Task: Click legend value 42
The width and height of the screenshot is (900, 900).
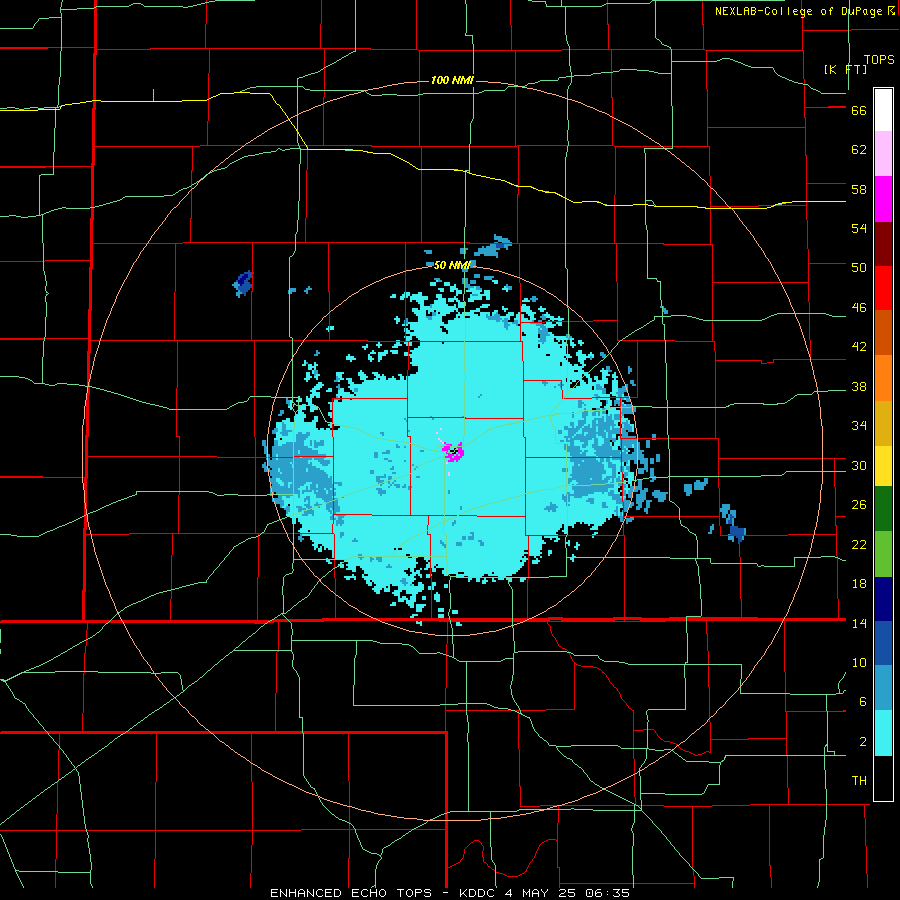Action: click(859, 347)
